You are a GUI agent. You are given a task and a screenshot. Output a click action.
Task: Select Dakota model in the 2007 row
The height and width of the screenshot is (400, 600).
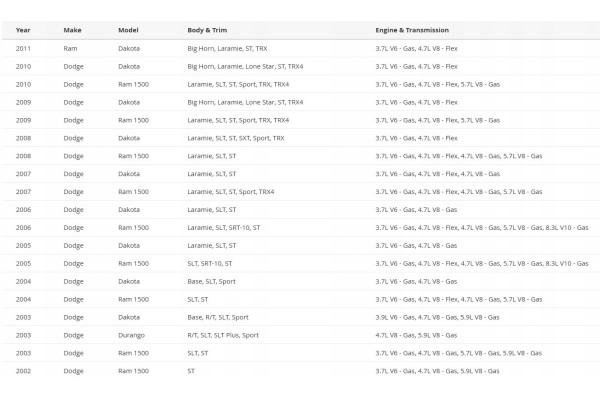coord(129,174)
